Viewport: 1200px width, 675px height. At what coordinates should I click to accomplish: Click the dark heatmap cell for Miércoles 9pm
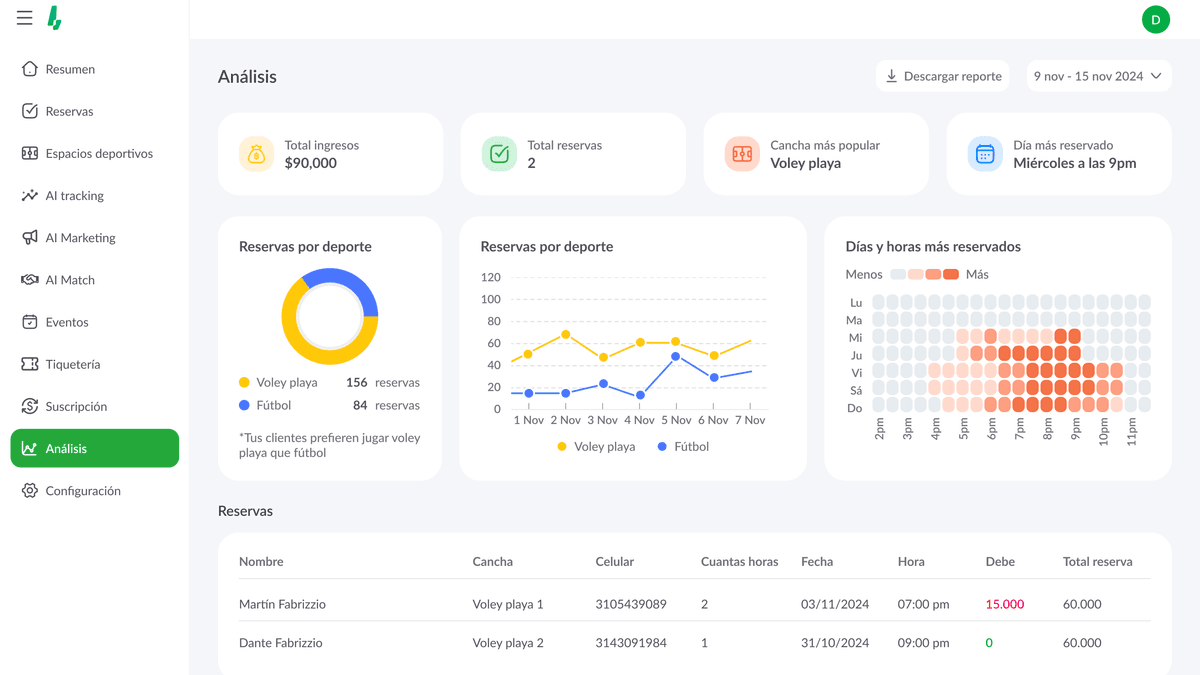pyautogui.click(x=1075, y=337)
